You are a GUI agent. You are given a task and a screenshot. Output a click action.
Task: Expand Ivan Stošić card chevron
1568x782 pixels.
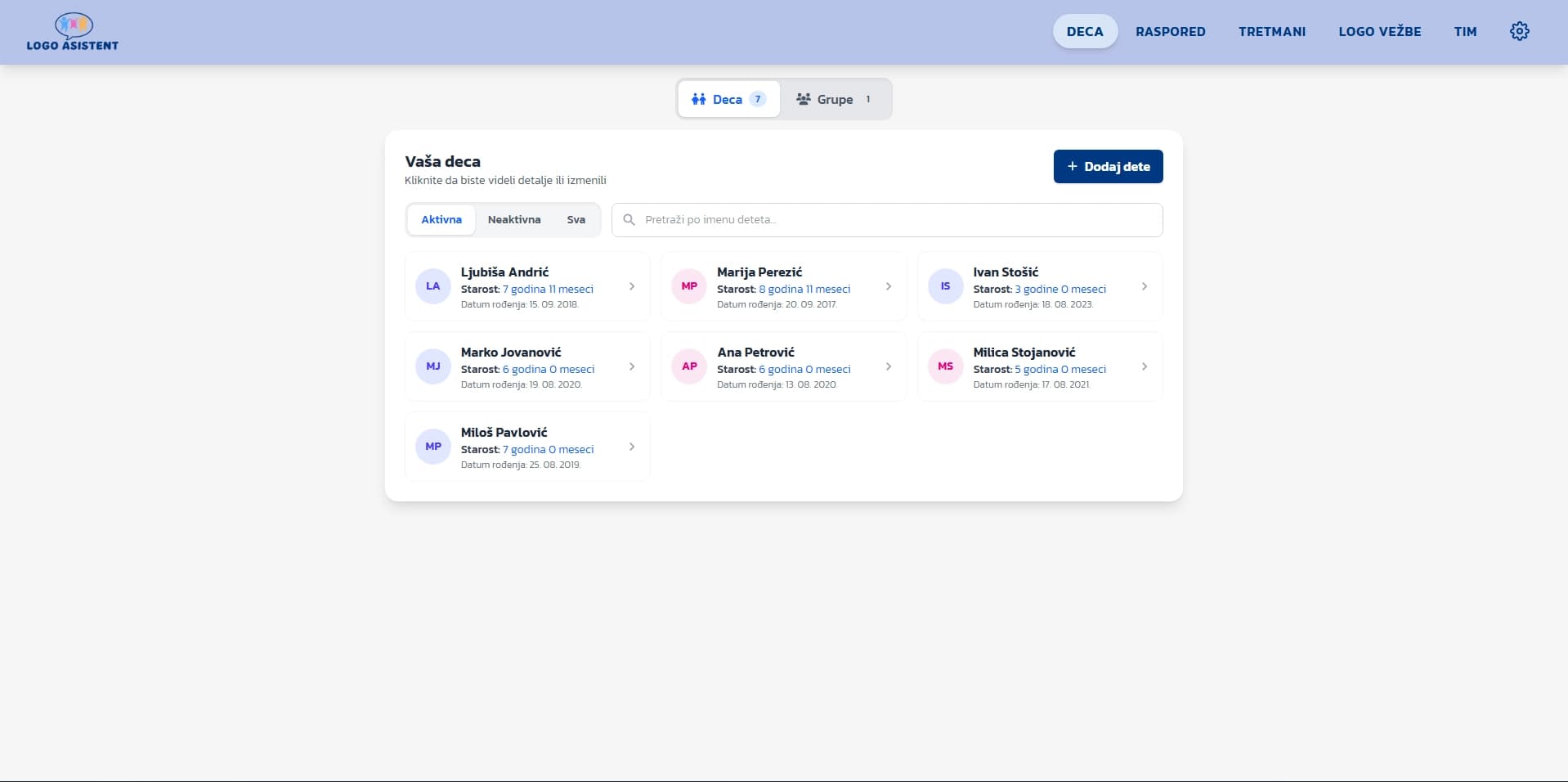1145,286
